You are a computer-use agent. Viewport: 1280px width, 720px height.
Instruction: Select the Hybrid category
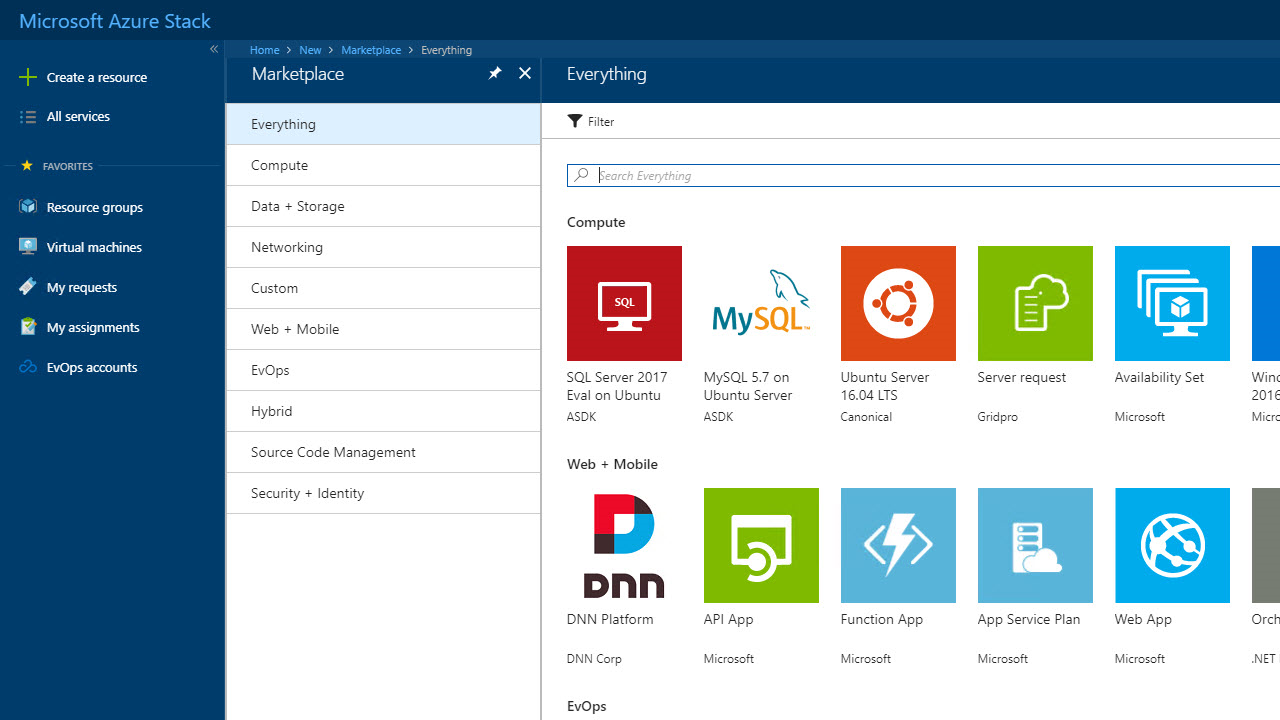click(x=383, y=411)
